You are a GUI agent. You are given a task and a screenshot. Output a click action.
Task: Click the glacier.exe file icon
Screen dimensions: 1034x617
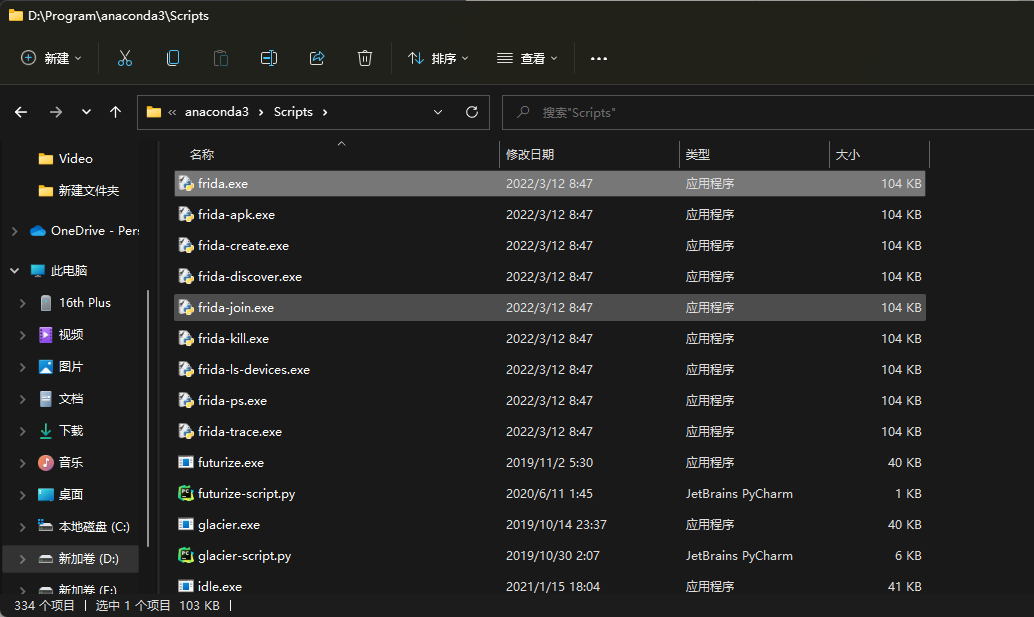click(x=186, y=524)
